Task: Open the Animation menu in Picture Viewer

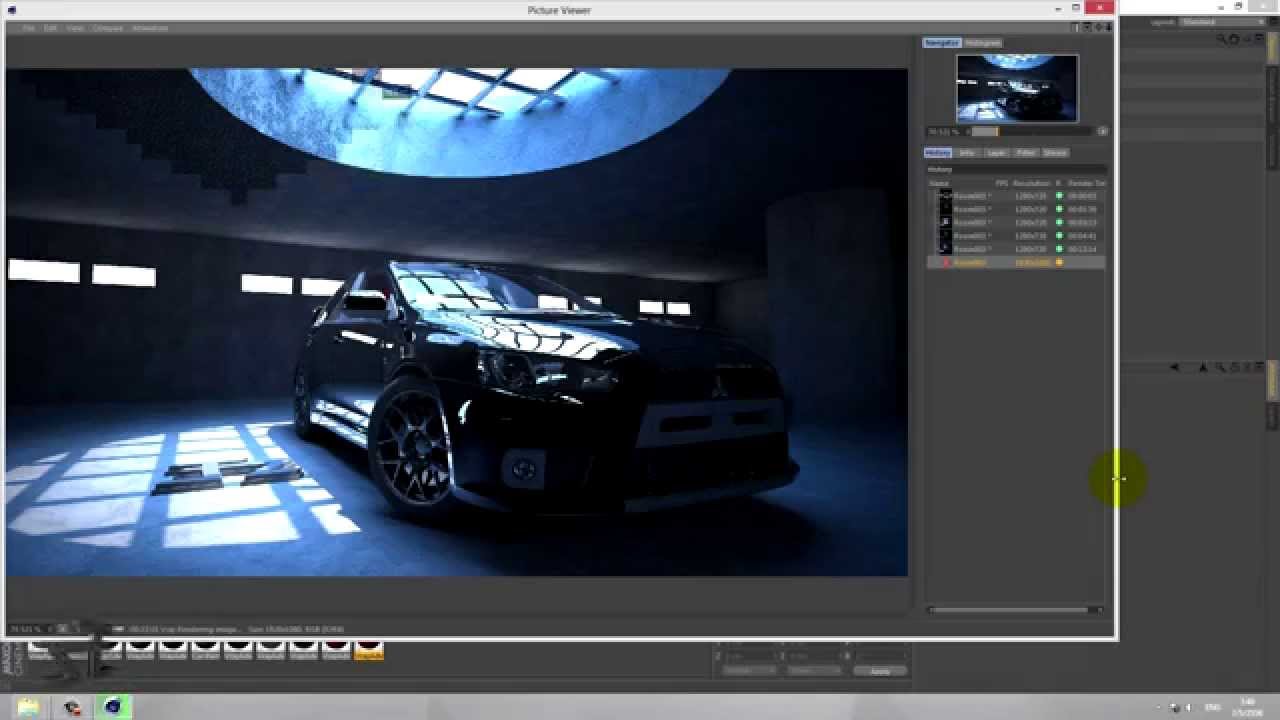Action: [x=150, y=28]
